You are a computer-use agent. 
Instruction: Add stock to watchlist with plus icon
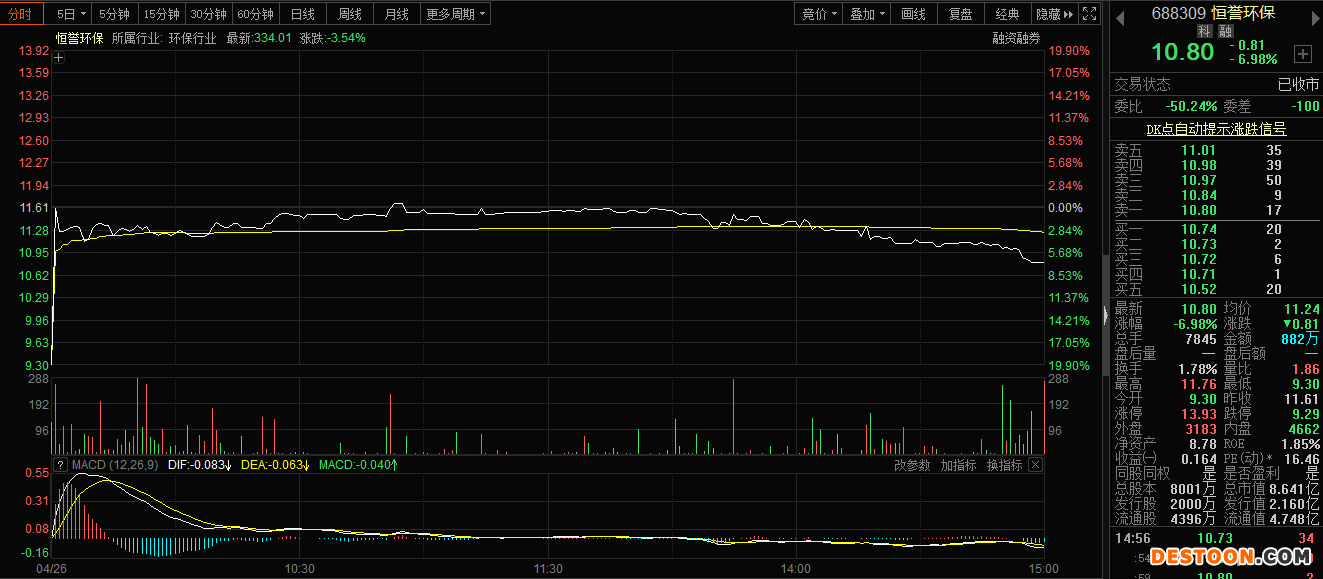1303,53
